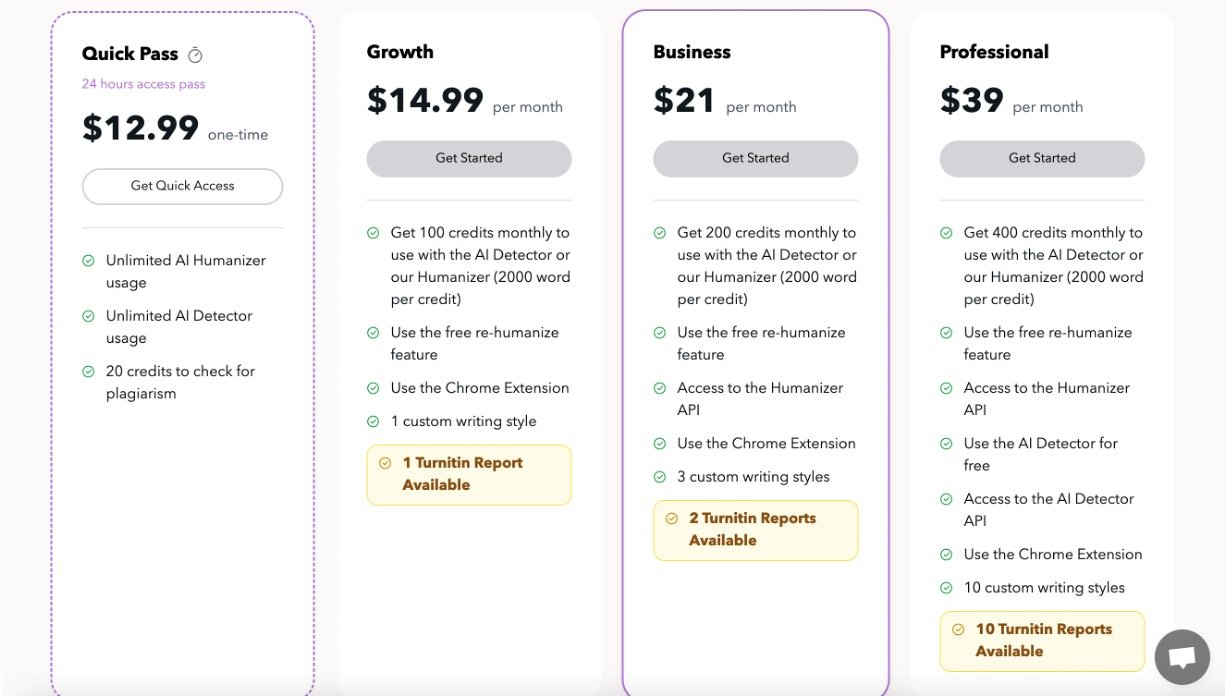Click the 1 Turnitin Report Available badge
This screenshot has width=1226, height=696.
tap(469, 474)
